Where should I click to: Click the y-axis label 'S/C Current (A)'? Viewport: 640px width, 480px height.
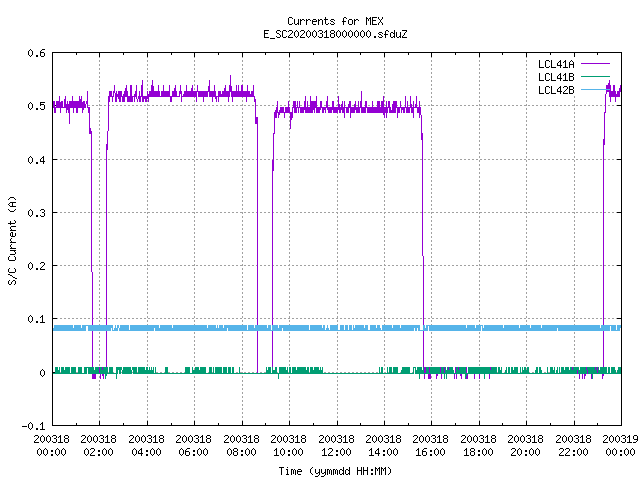[13, 241]
